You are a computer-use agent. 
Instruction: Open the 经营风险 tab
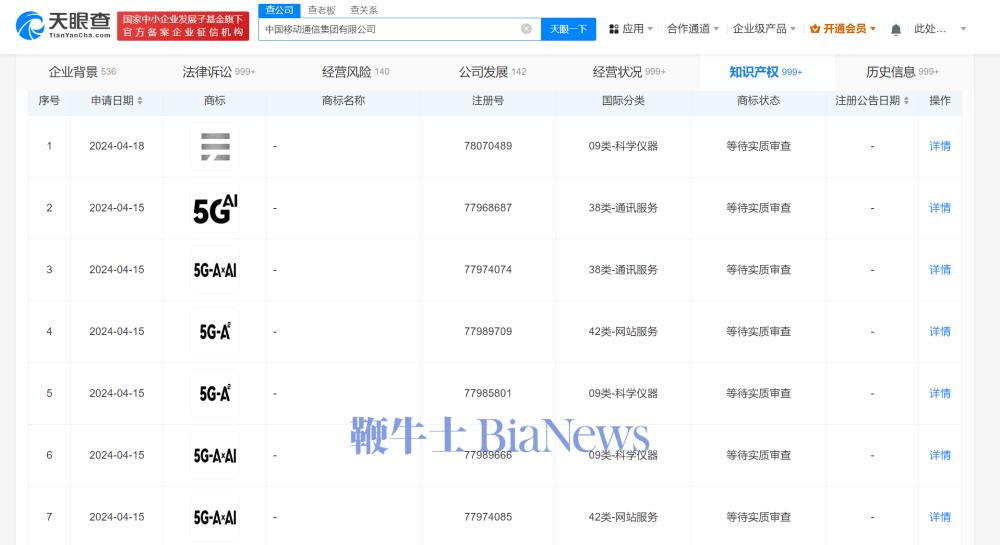coord(355,72)
